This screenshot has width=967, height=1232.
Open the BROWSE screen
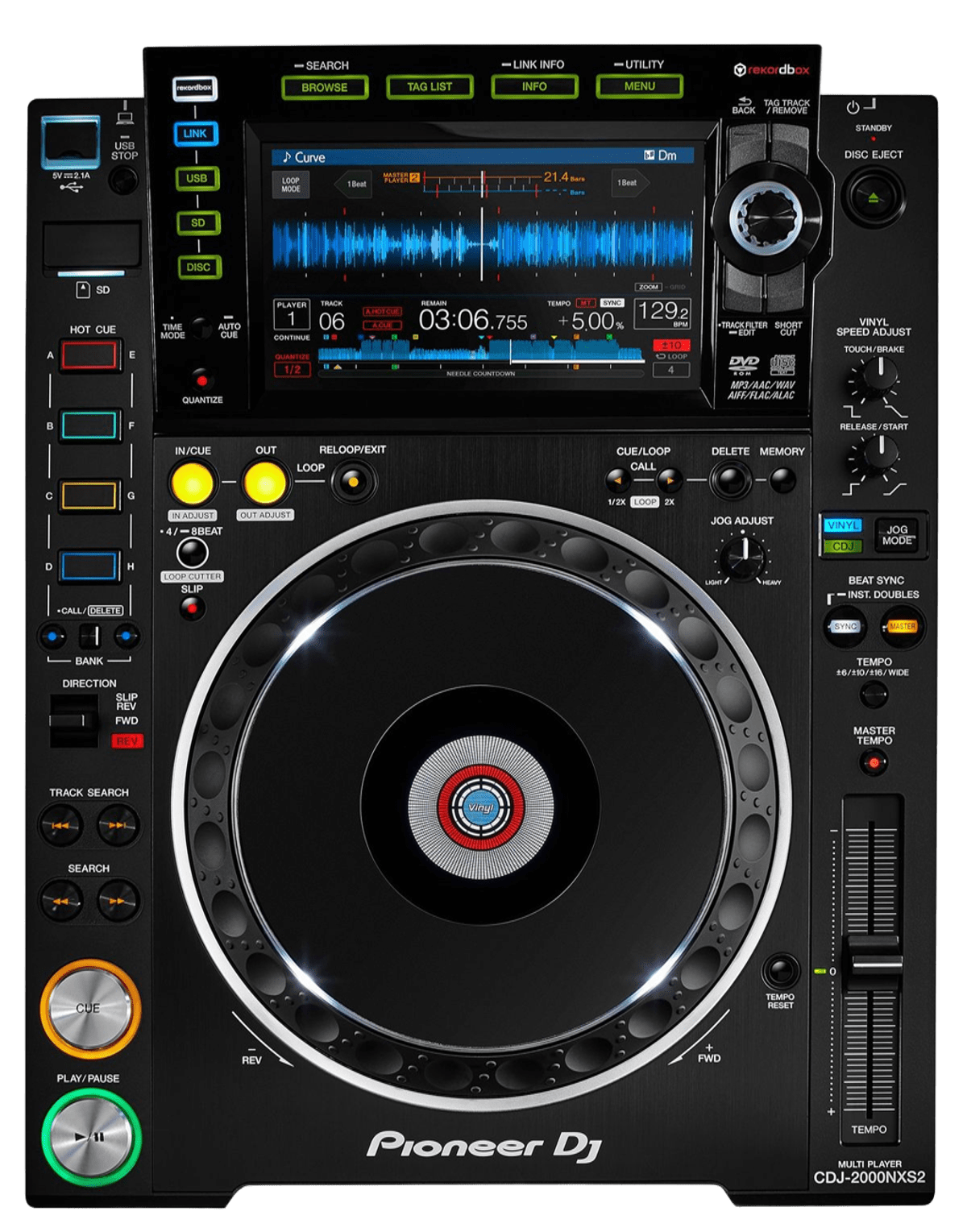point(326,85)
